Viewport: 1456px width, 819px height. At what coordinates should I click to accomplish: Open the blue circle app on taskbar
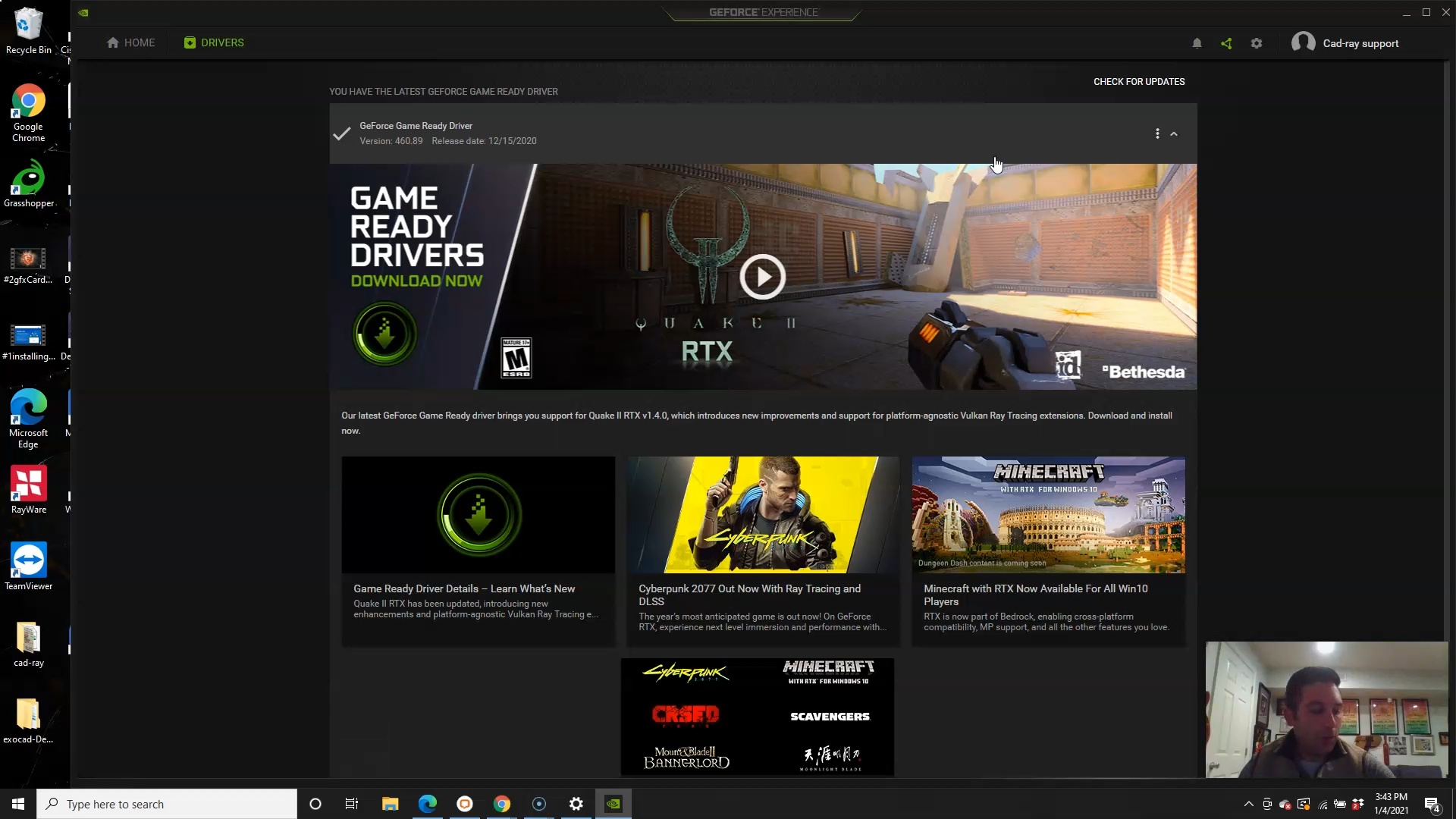click(539, 804)
